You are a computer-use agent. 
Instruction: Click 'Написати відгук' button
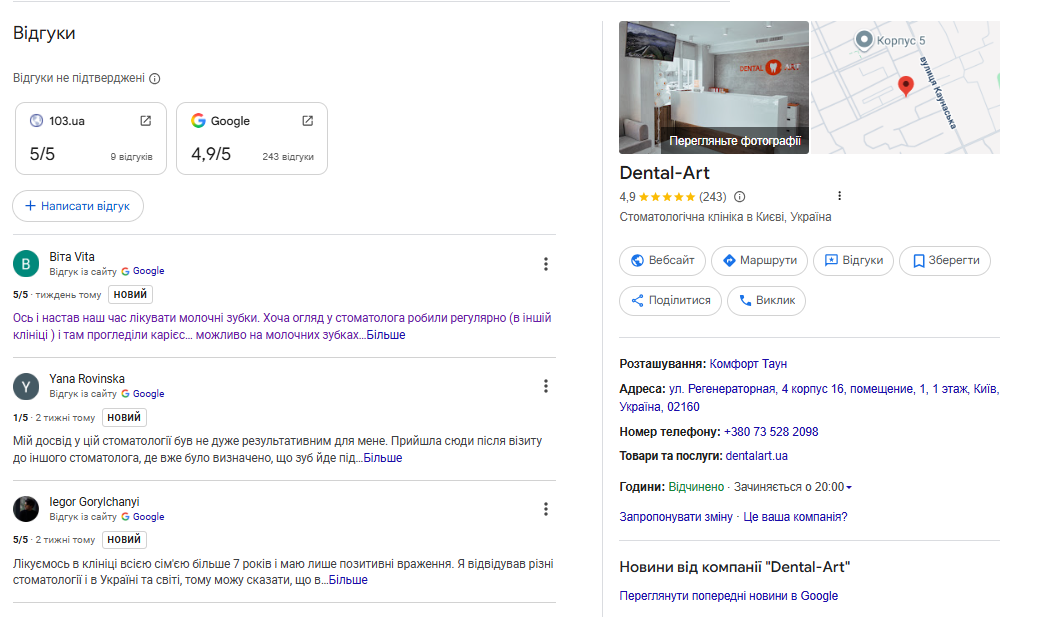78,206
